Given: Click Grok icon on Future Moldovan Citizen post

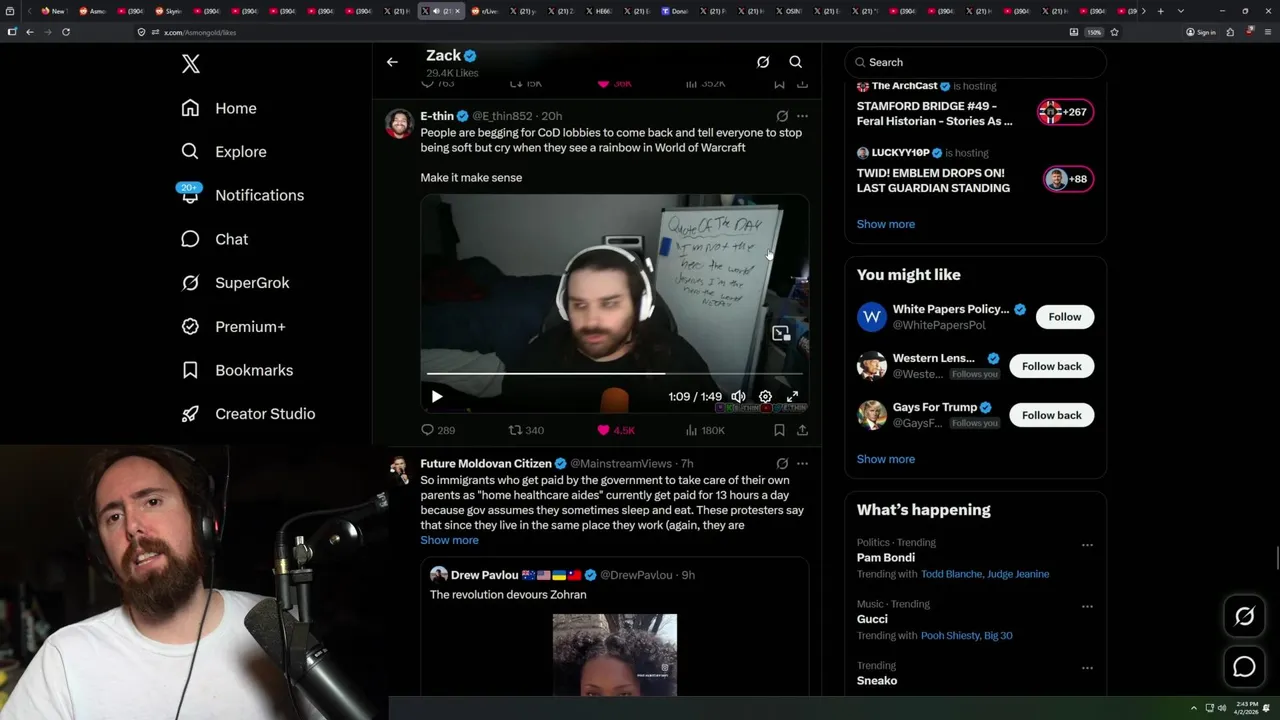Looking at the screenshot, I should tap(782, 464).
